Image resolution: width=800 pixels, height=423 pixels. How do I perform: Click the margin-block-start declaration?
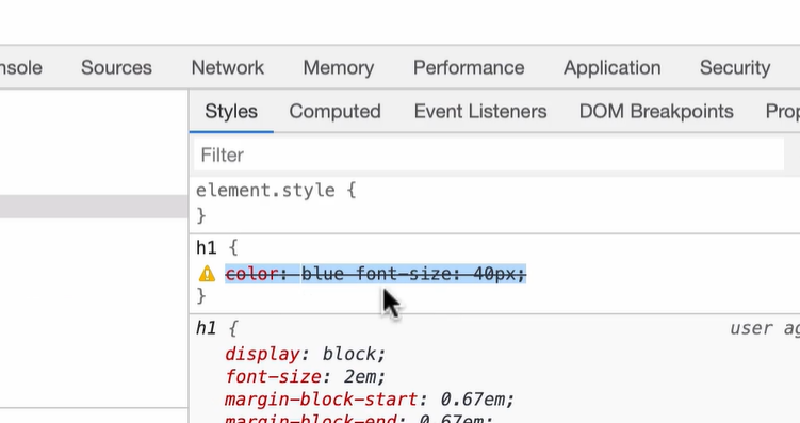click(x=369, y=399)
